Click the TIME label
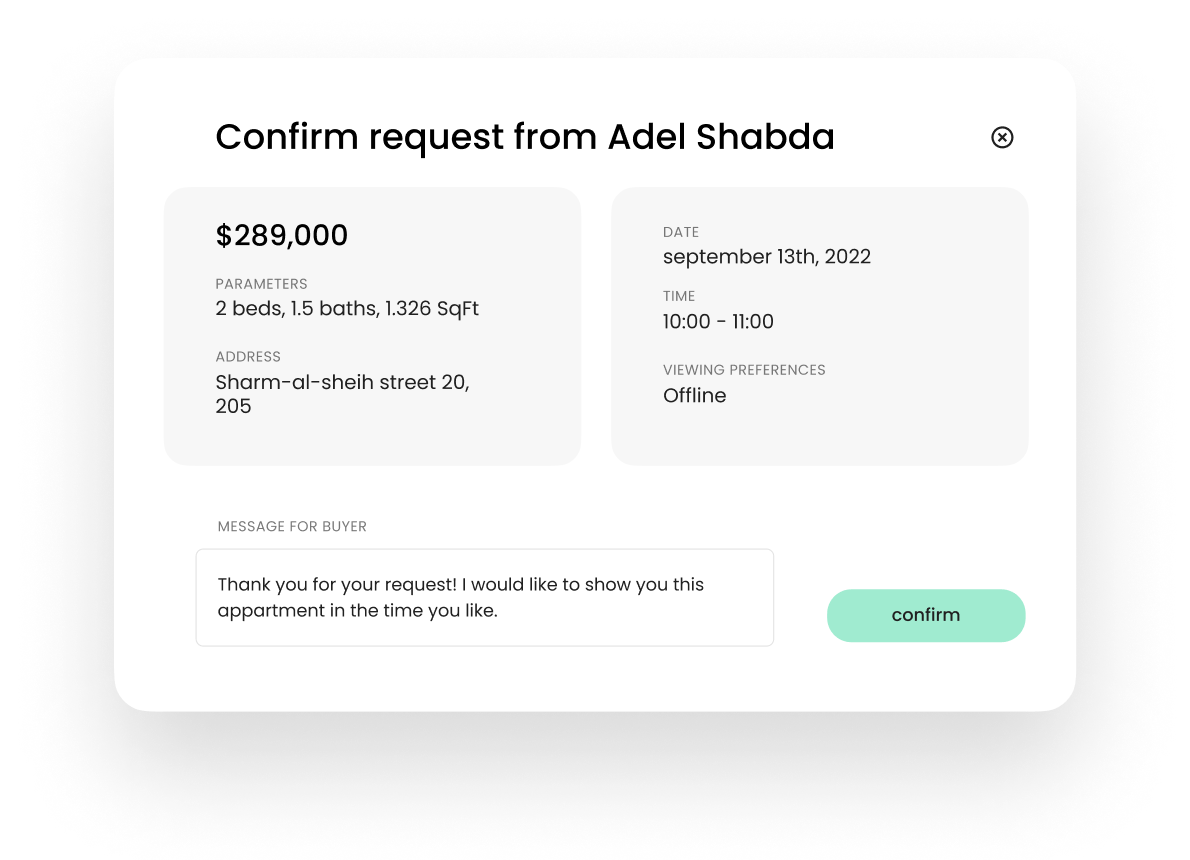Image resolution: width=1190 pixels, height=860 pixels. (x=679, y=296)
